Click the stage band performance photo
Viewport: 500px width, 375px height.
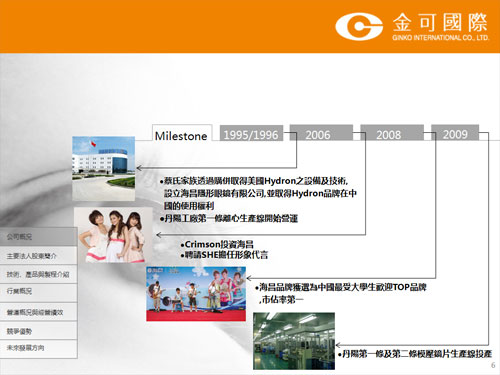click(196, 294)
